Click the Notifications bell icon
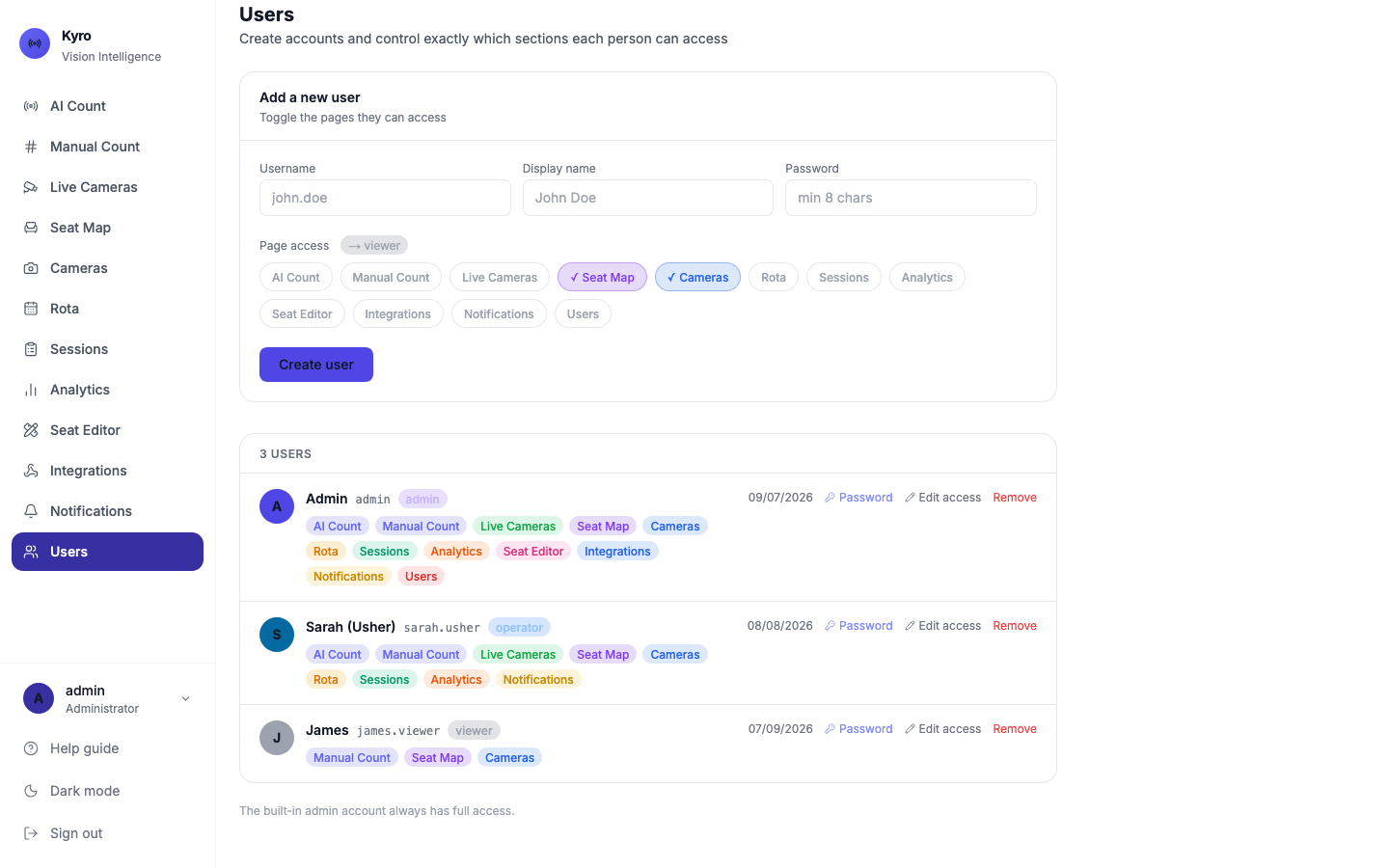Viewport: 1389px width, 868px height. coord(31,511)
